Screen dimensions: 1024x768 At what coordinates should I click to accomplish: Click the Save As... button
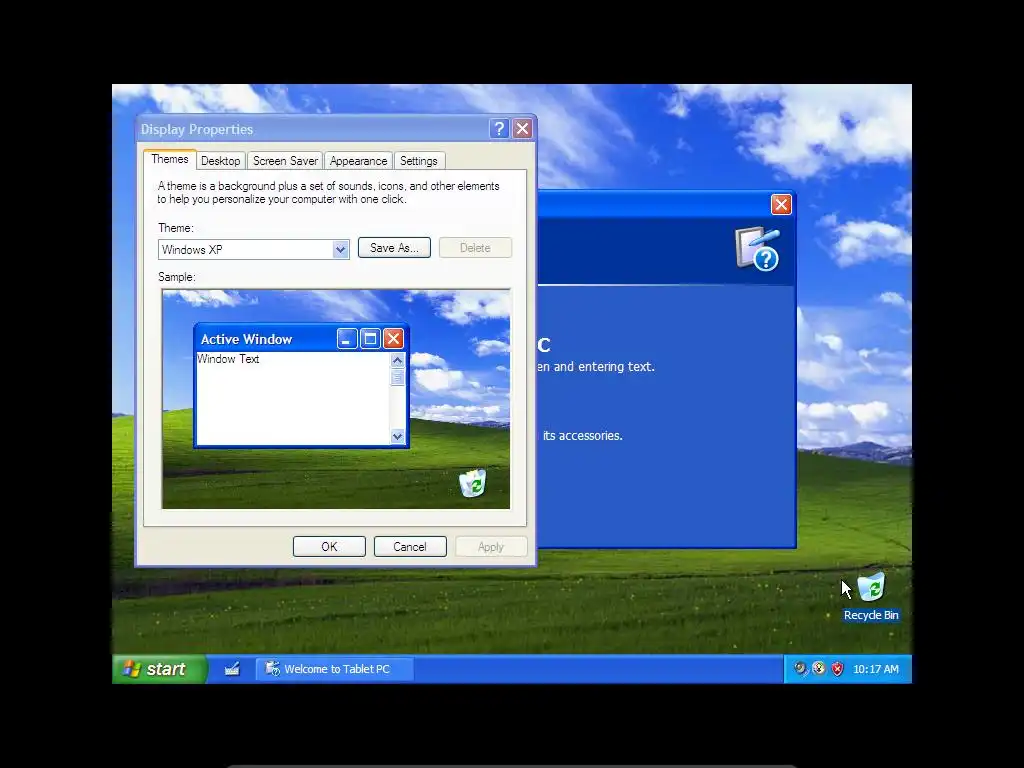[x=394, y=248]
